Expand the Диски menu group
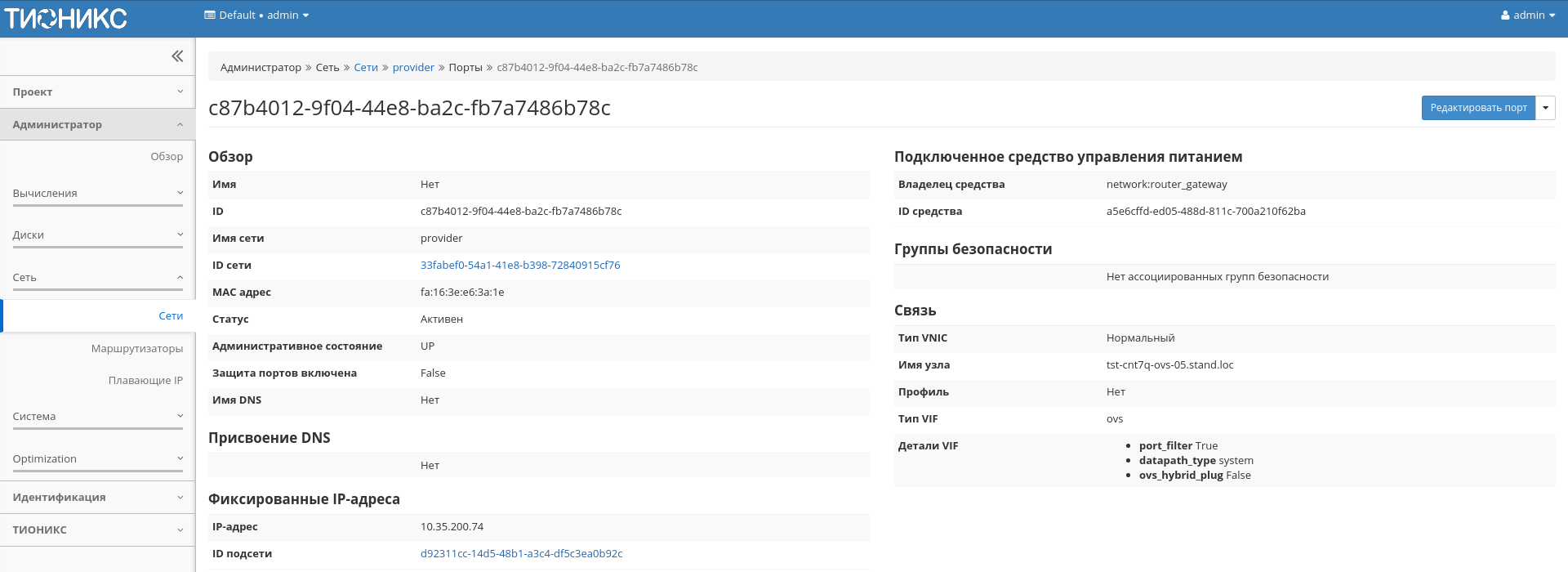 97,235
